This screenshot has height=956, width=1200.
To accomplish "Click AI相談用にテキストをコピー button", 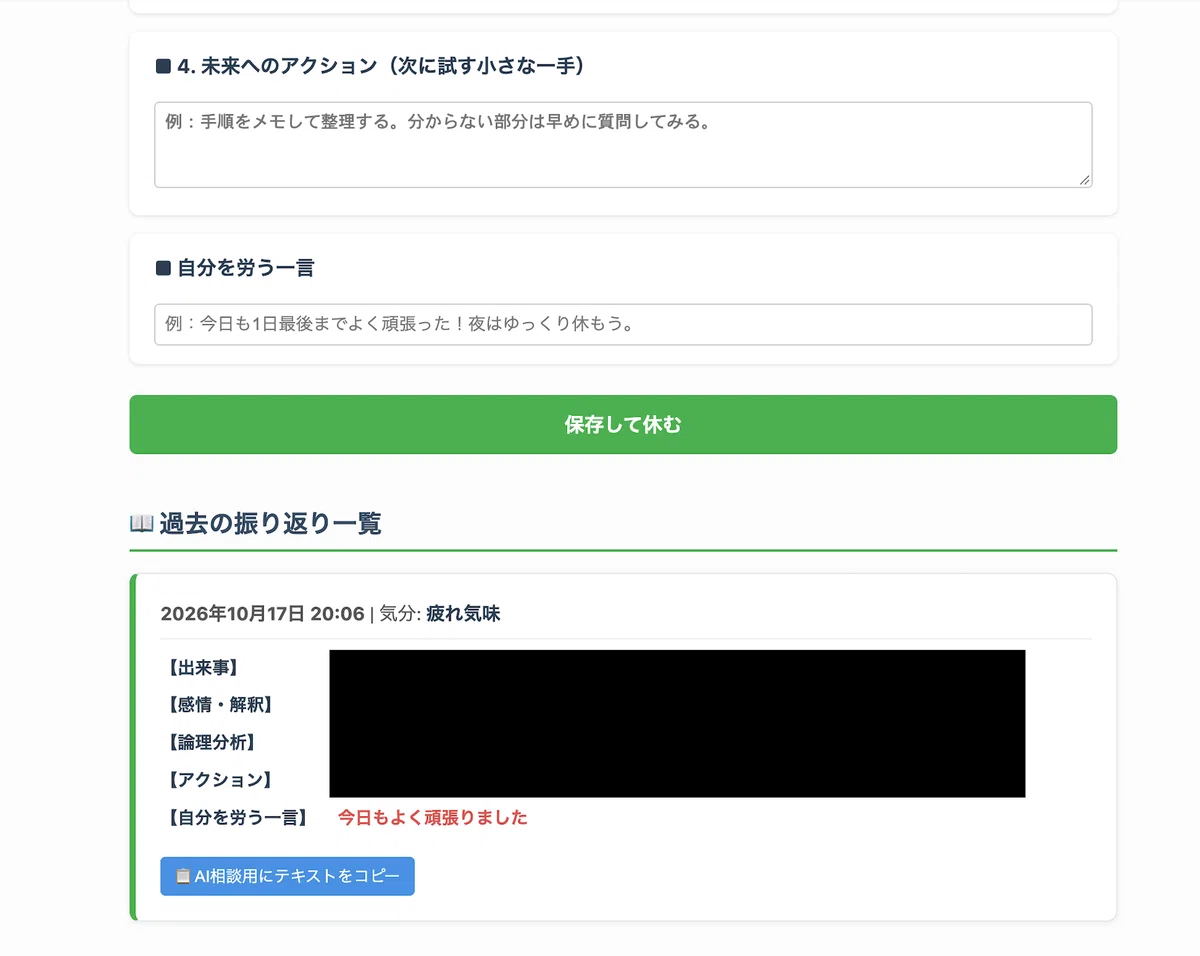I will [287, 876].
